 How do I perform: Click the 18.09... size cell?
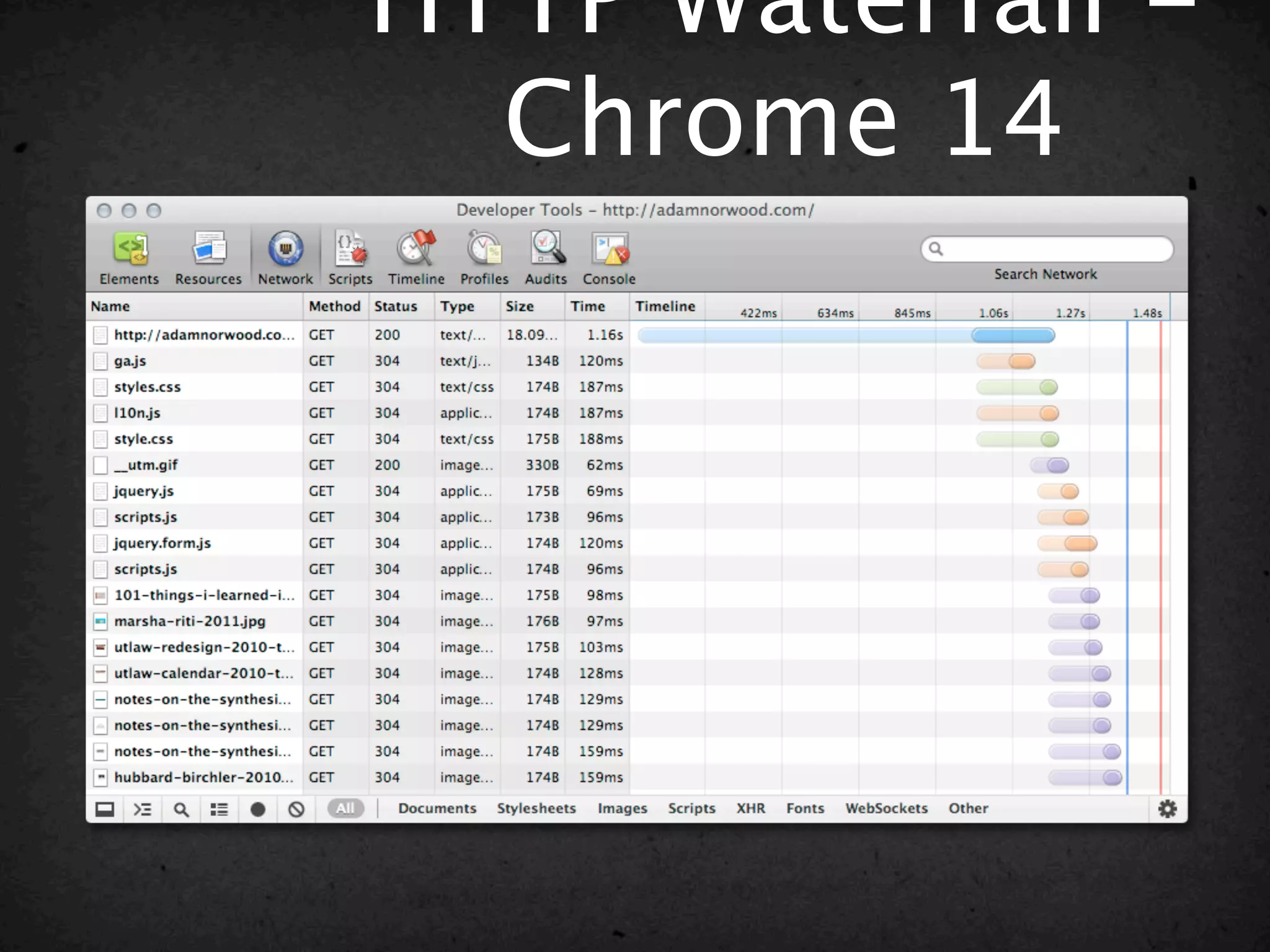click(533, 335)
